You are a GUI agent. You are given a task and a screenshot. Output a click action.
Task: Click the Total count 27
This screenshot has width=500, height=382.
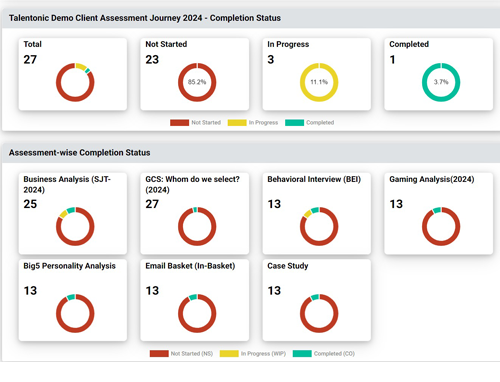pyautogui.click(x=30, y=60)
